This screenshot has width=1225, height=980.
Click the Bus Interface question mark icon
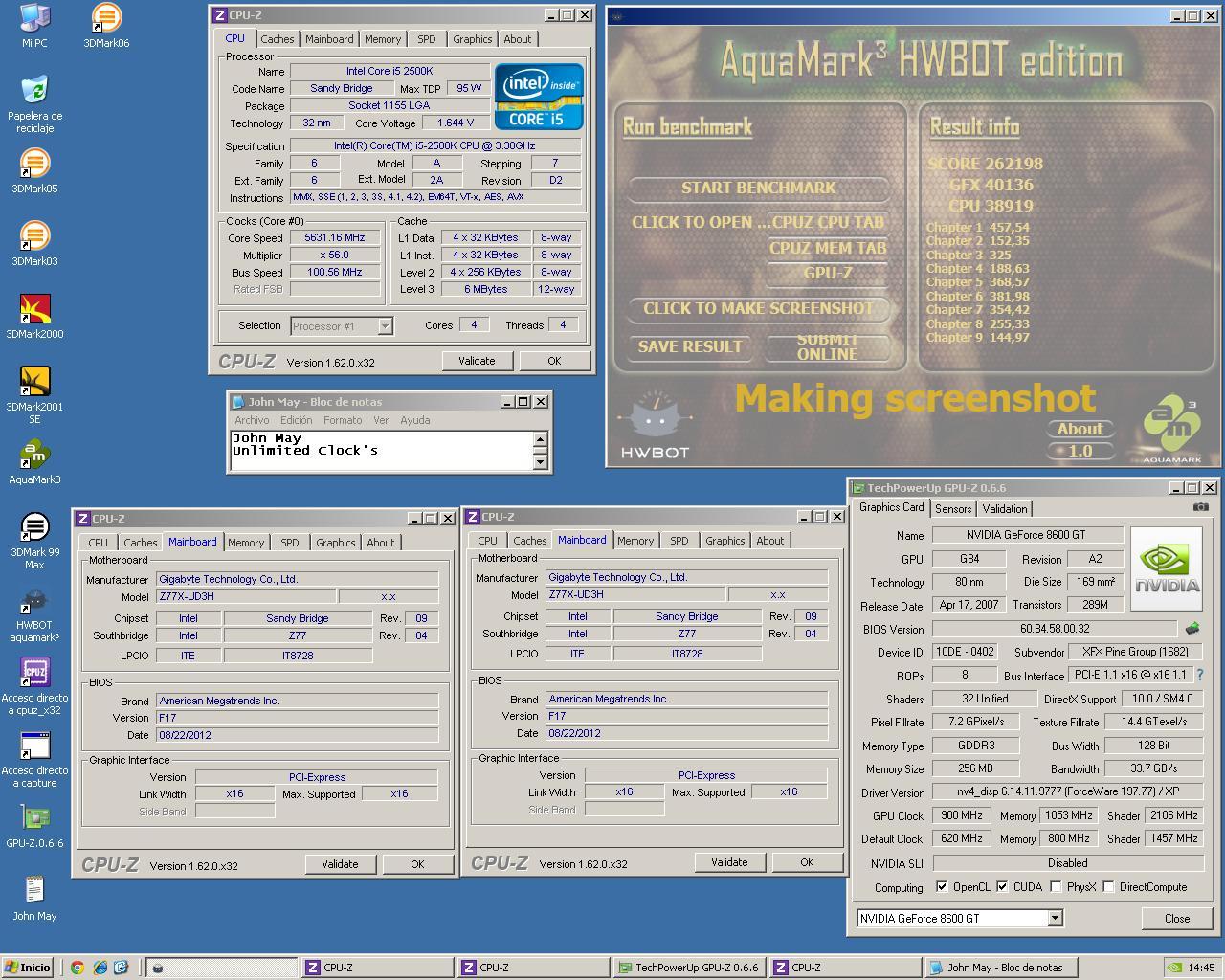click(x=1200, y=675)
